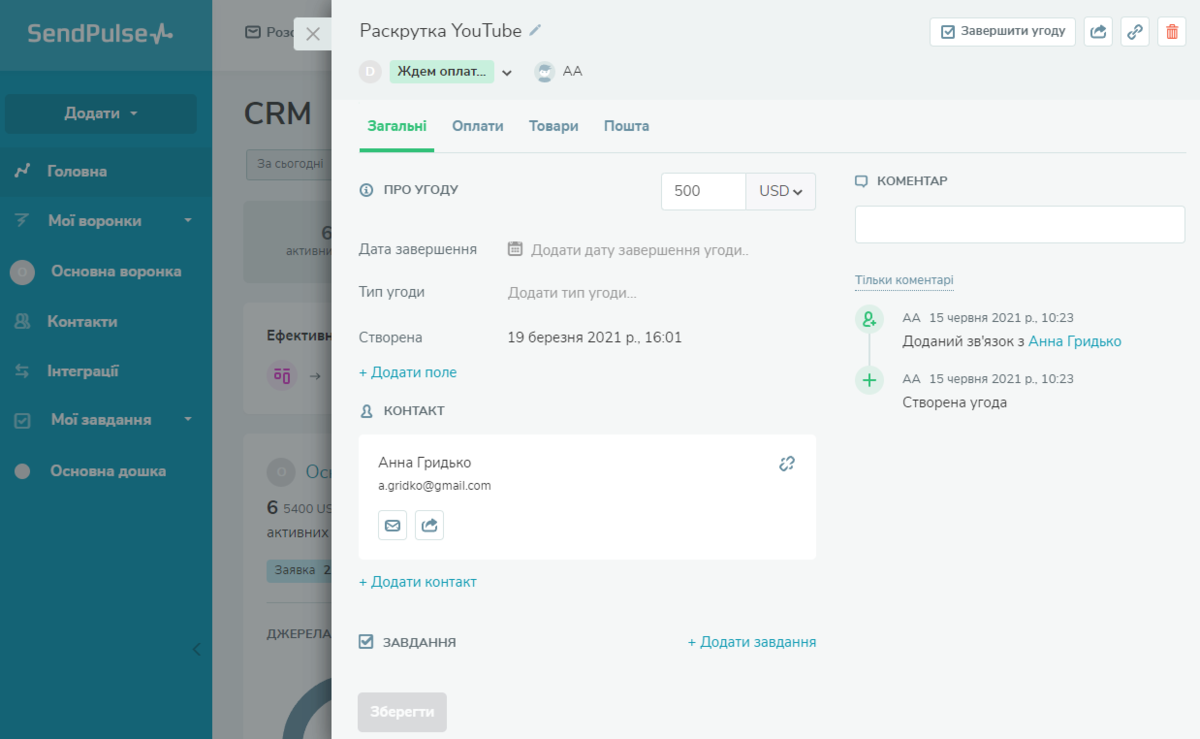Click the Інтеграції arrows icon in sidebar
The width and height of the screenshot is (1200, 739).
(x=22, y=371)
